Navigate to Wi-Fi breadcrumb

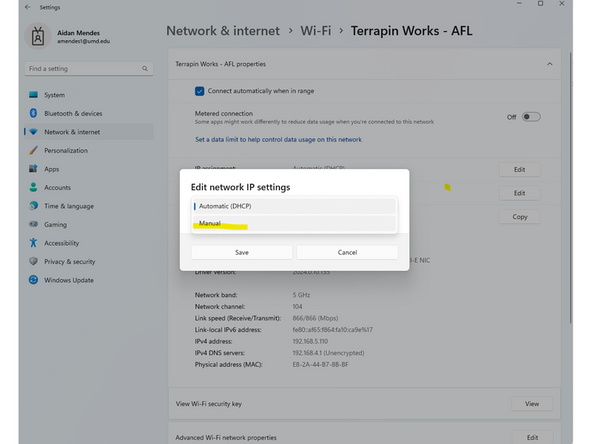pyautogui.click(x=316, y=31)
